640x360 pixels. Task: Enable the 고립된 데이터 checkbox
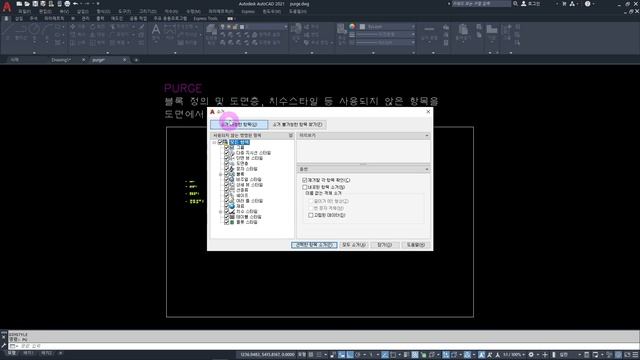[311, 215]
